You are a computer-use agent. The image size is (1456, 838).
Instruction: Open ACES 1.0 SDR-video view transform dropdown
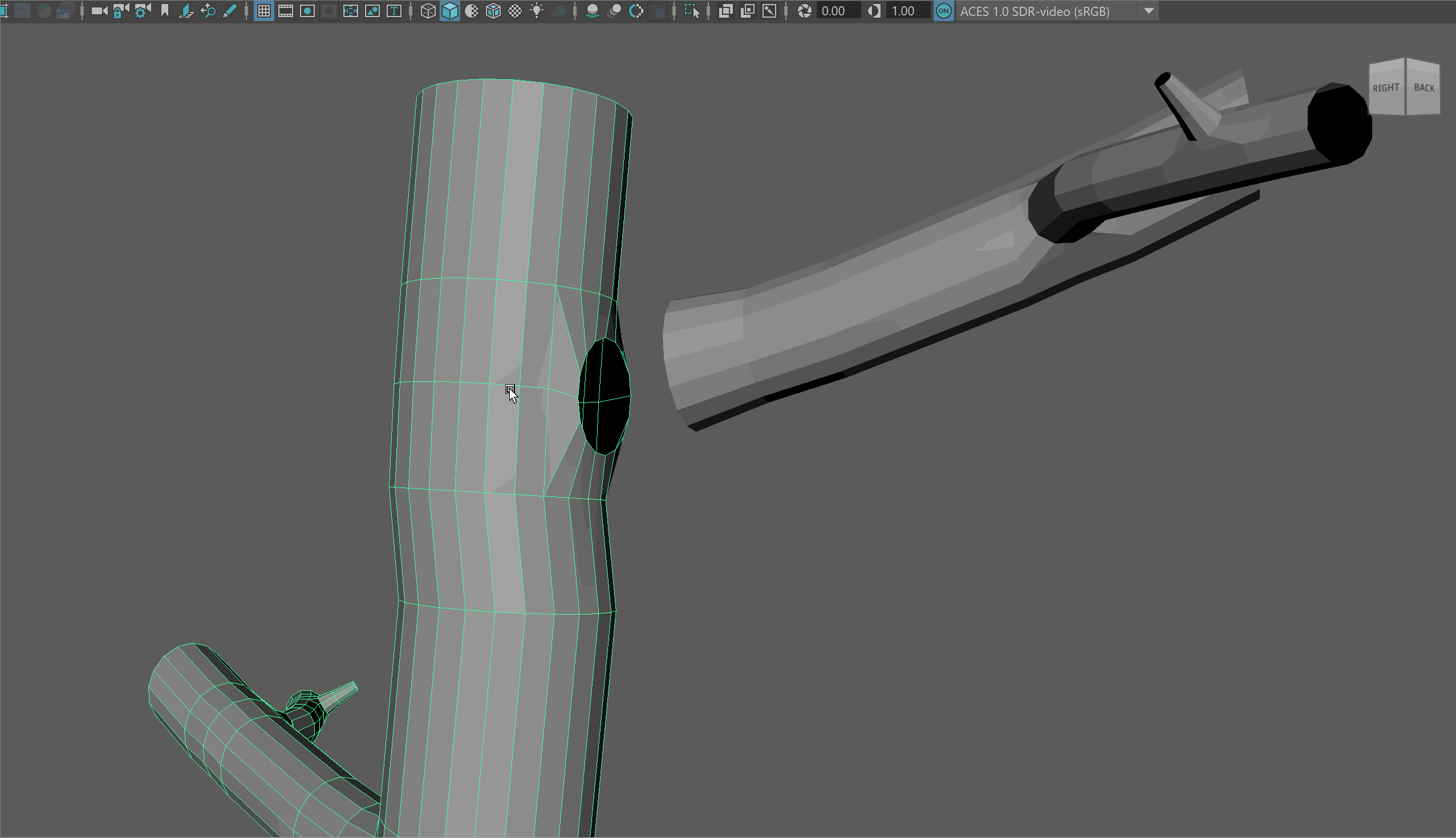(1149, 11)
